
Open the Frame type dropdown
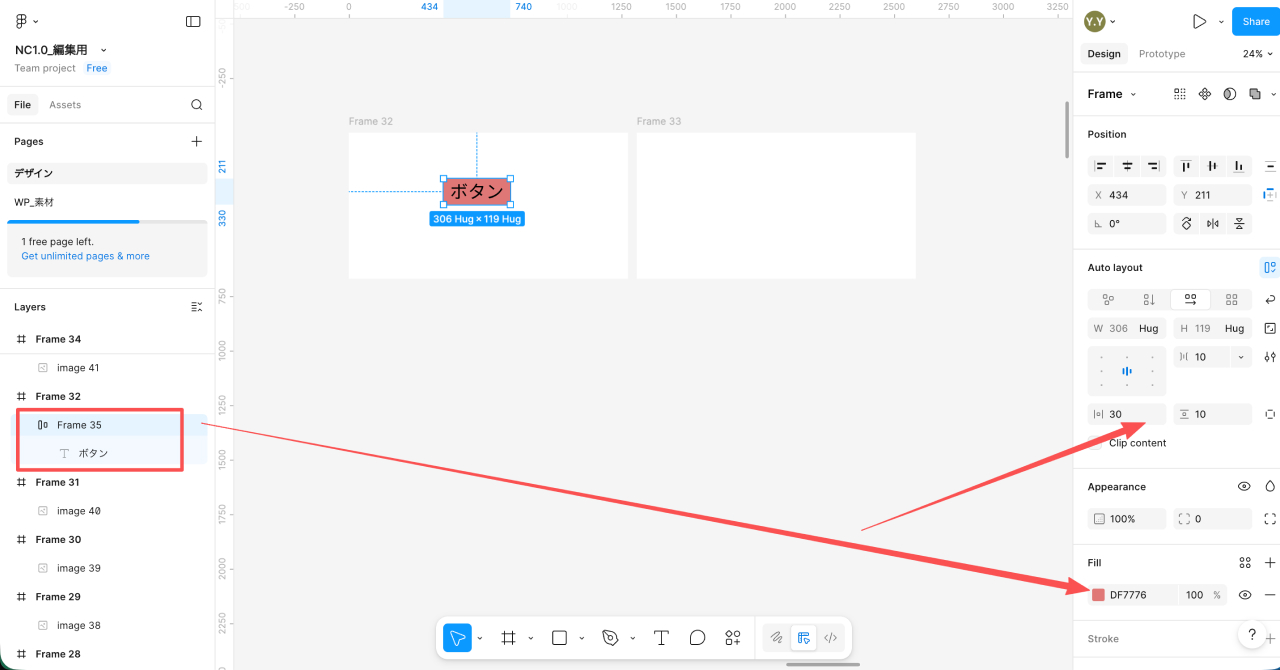(1112, 94)
